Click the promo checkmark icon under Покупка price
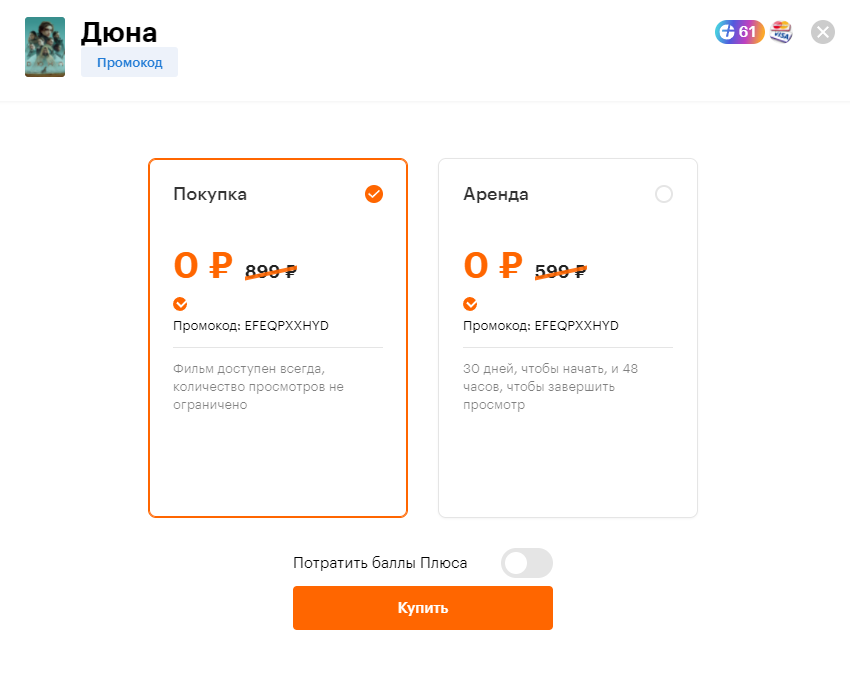 coord(180,304)
